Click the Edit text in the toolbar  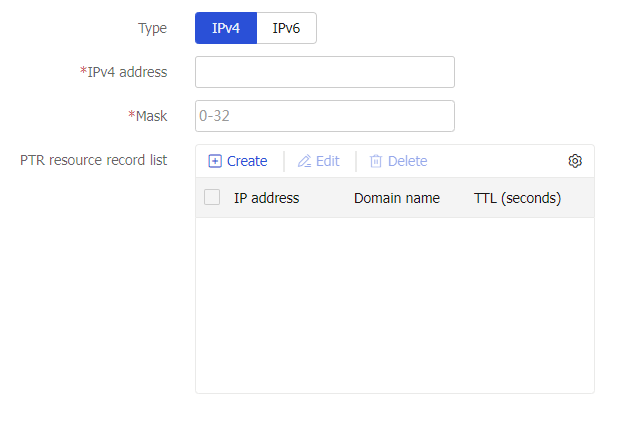[x=327, y=161]
